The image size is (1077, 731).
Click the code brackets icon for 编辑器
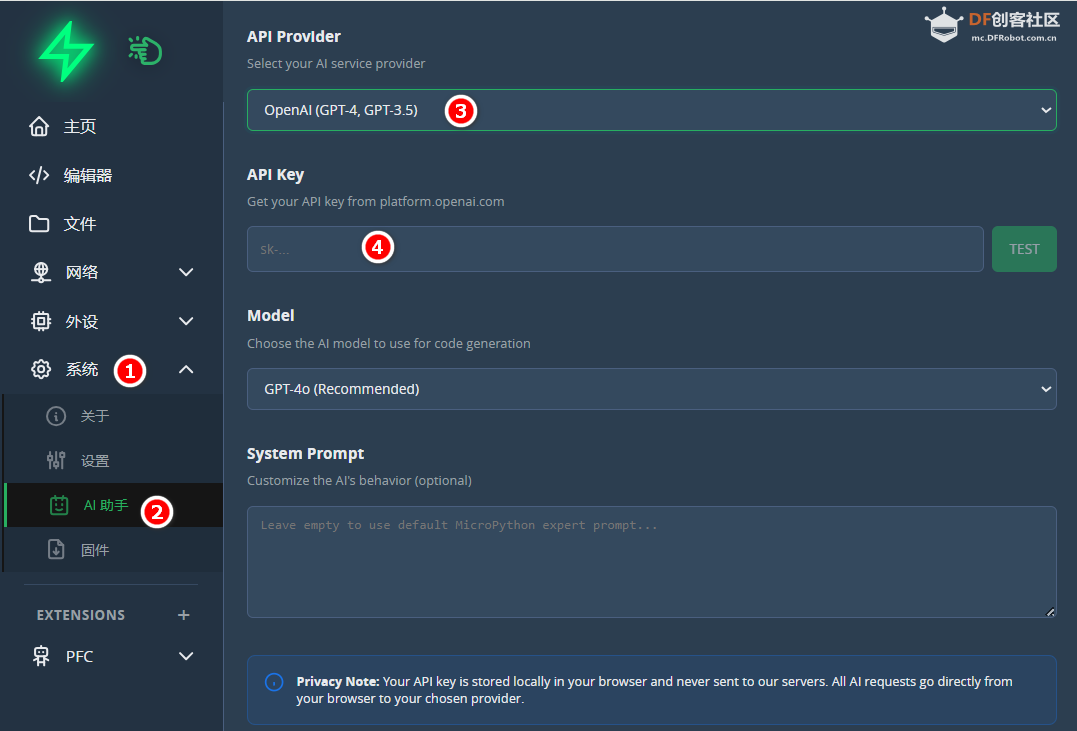[x=39, y=176]
